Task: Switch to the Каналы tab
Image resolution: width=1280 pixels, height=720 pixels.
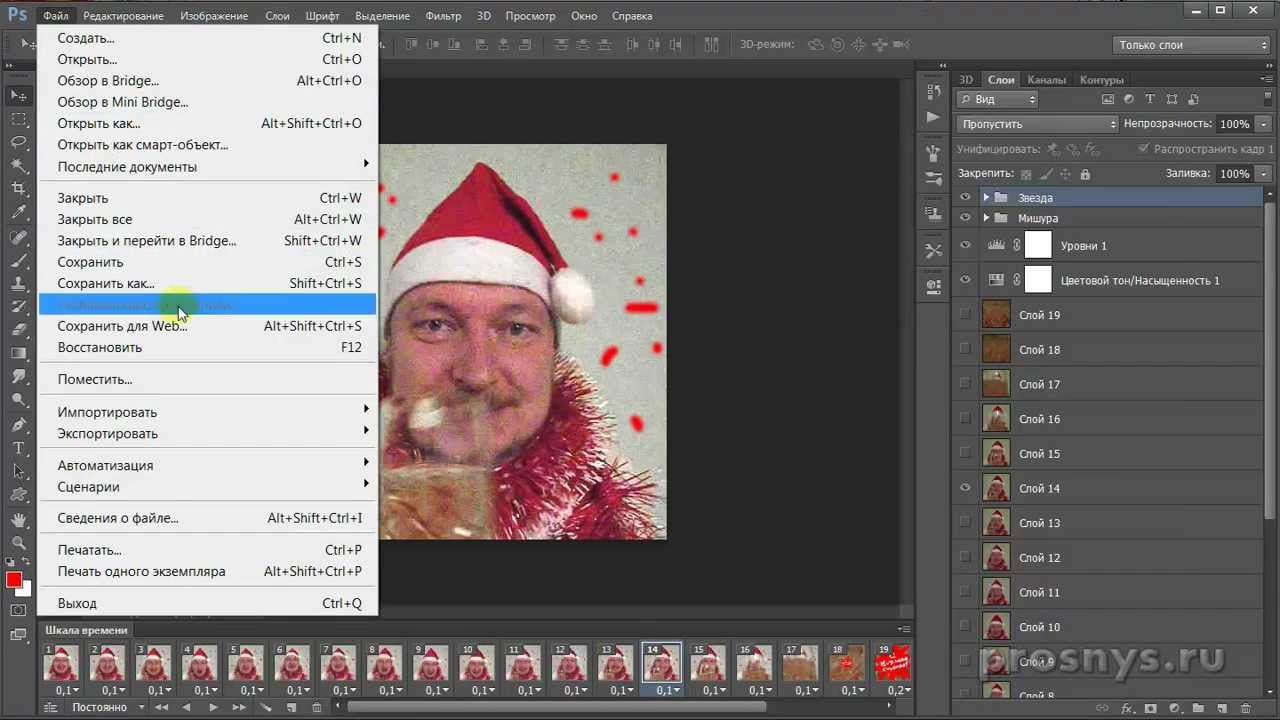Action: [x=1046, y=80]
